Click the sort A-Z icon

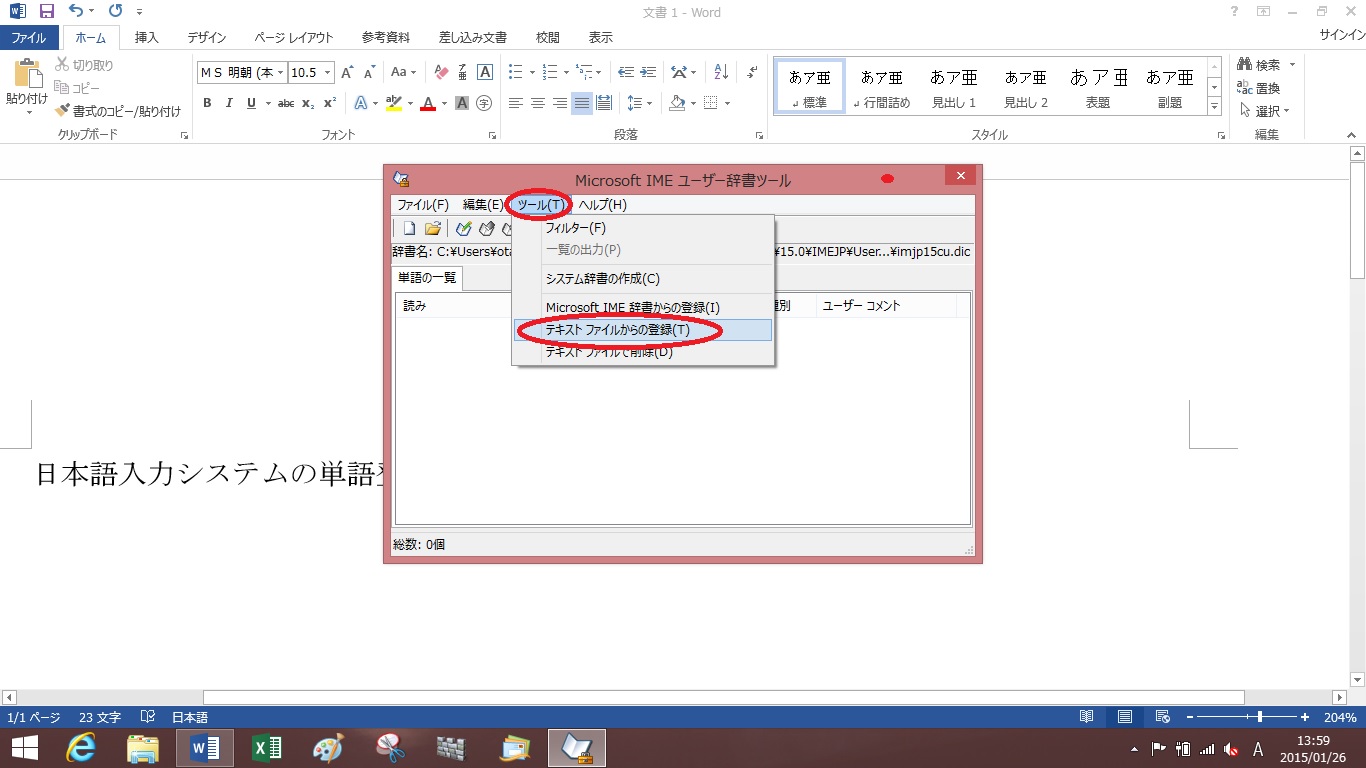[x=720, y=72]
